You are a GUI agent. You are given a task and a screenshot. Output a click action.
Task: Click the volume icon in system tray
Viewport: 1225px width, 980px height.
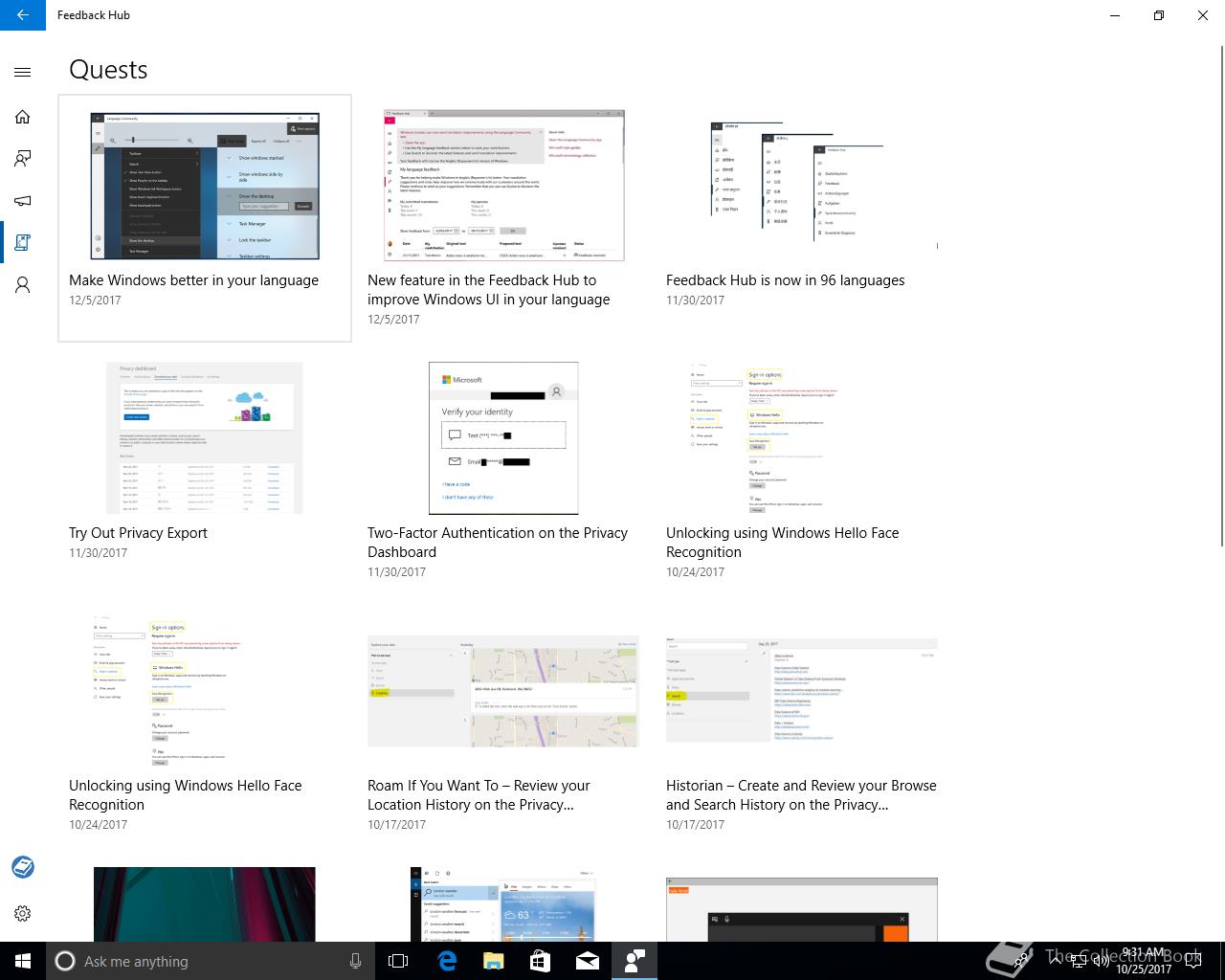click(x=1102, y=961)
